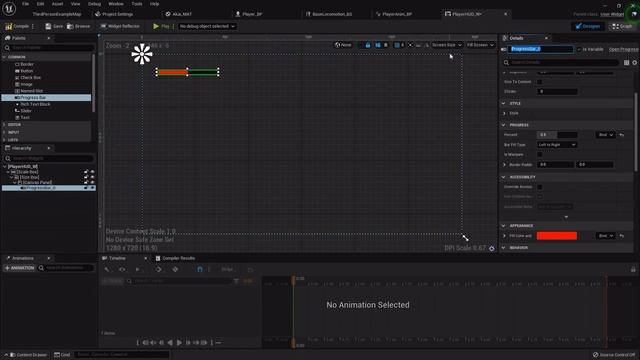The image size is (640, 360).
Task: Switch to Graph mode
Action: (622, 26)
